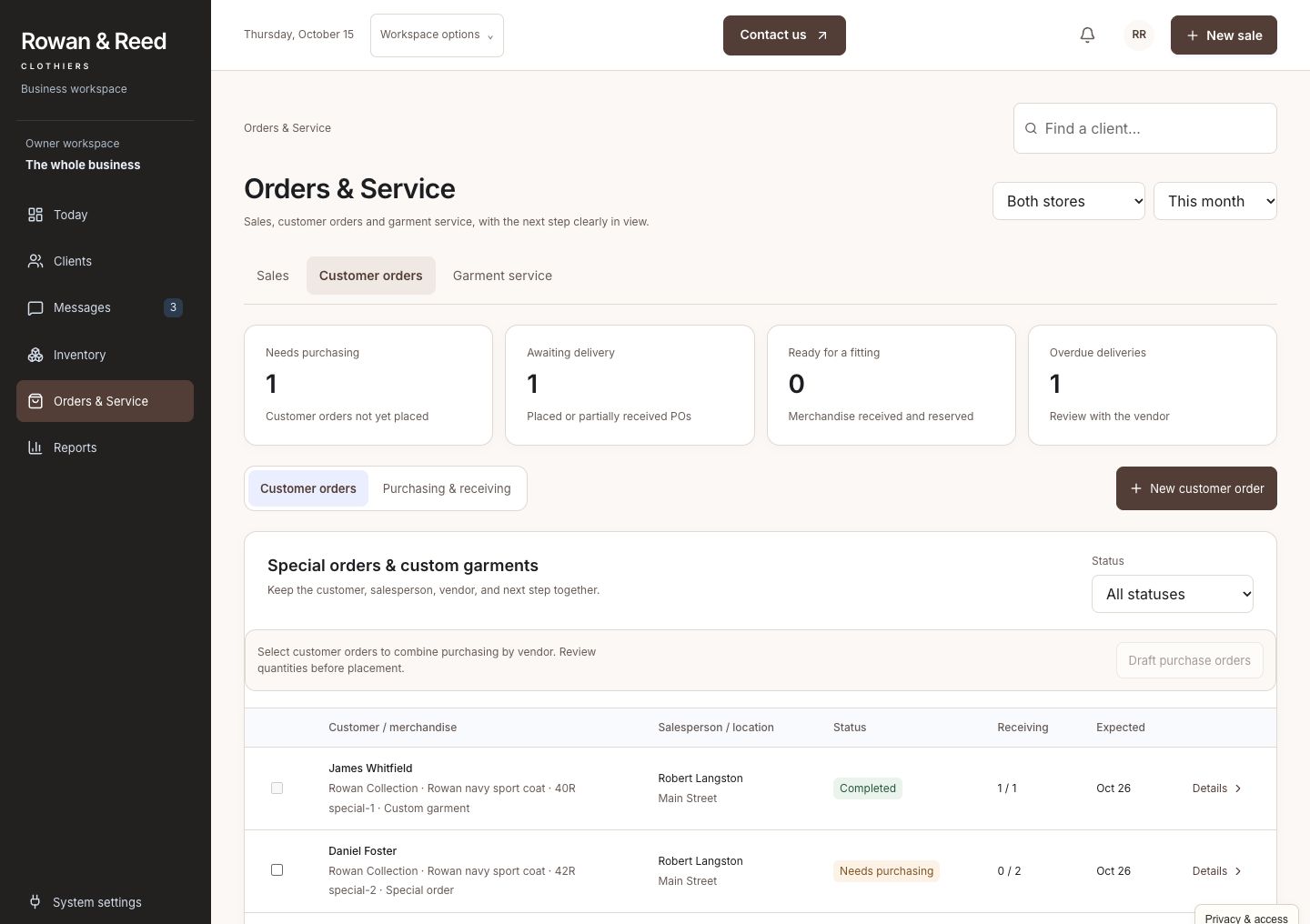Open the Both stores selector
Viewport: 1310px width, 924px height.
(x=1069, y=201)
